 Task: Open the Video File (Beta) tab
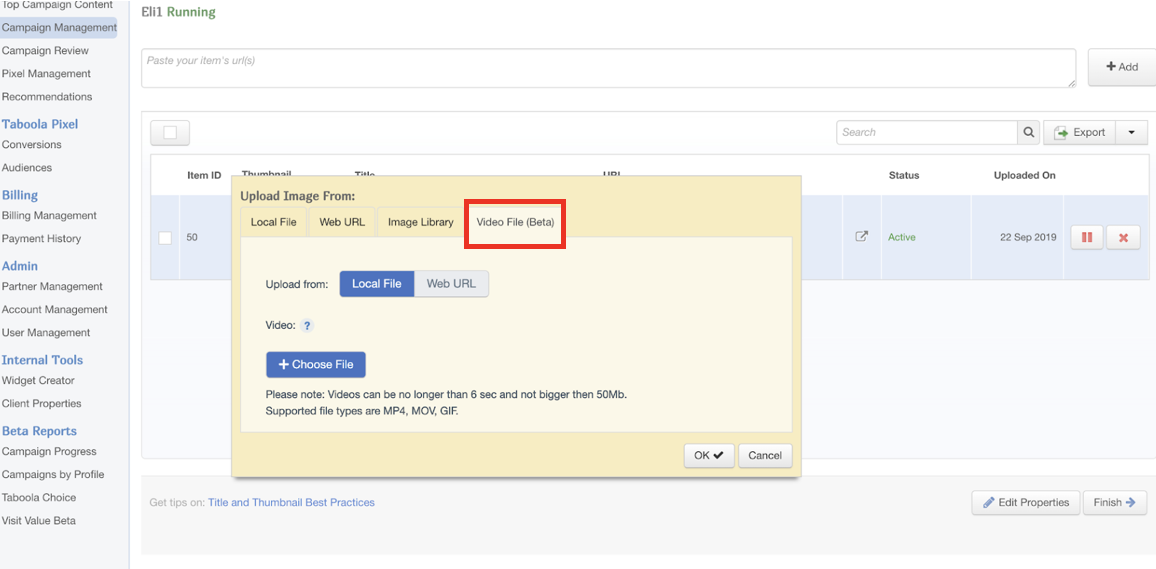pos(515,222)
